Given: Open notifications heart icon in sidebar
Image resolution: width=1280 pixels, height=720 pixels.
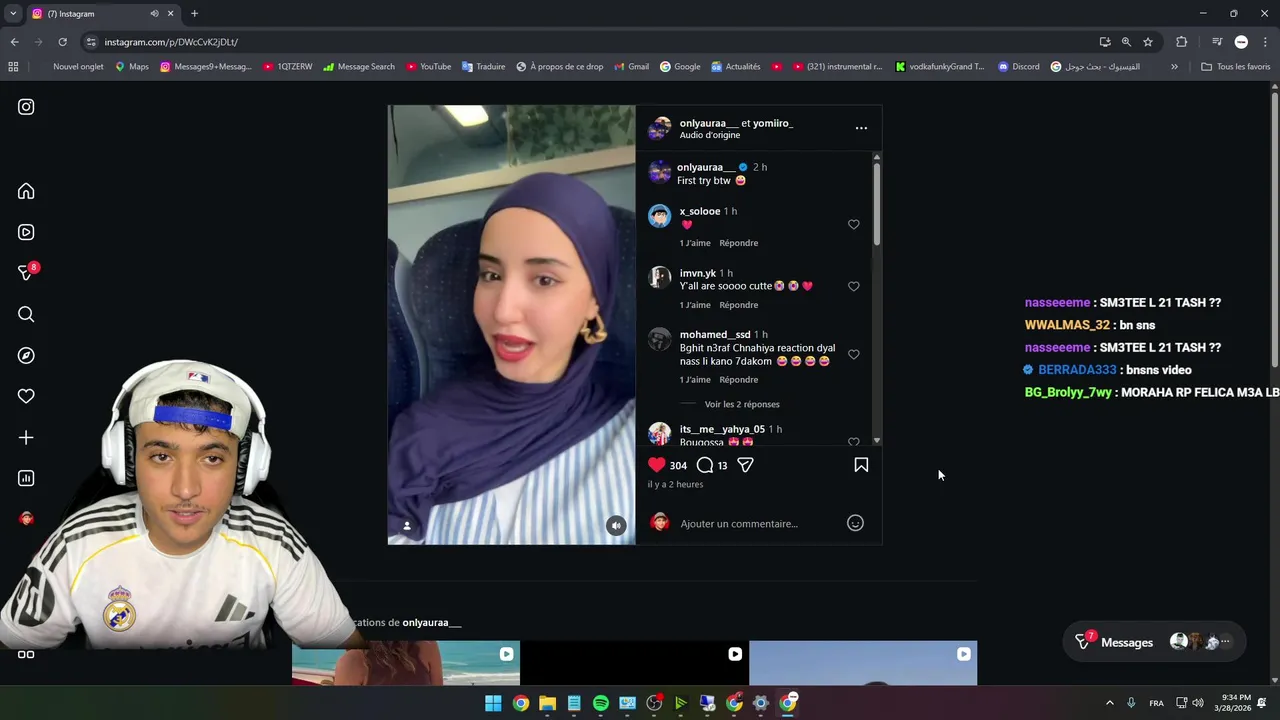Looking at the screenshot, I should click(26, 396).
